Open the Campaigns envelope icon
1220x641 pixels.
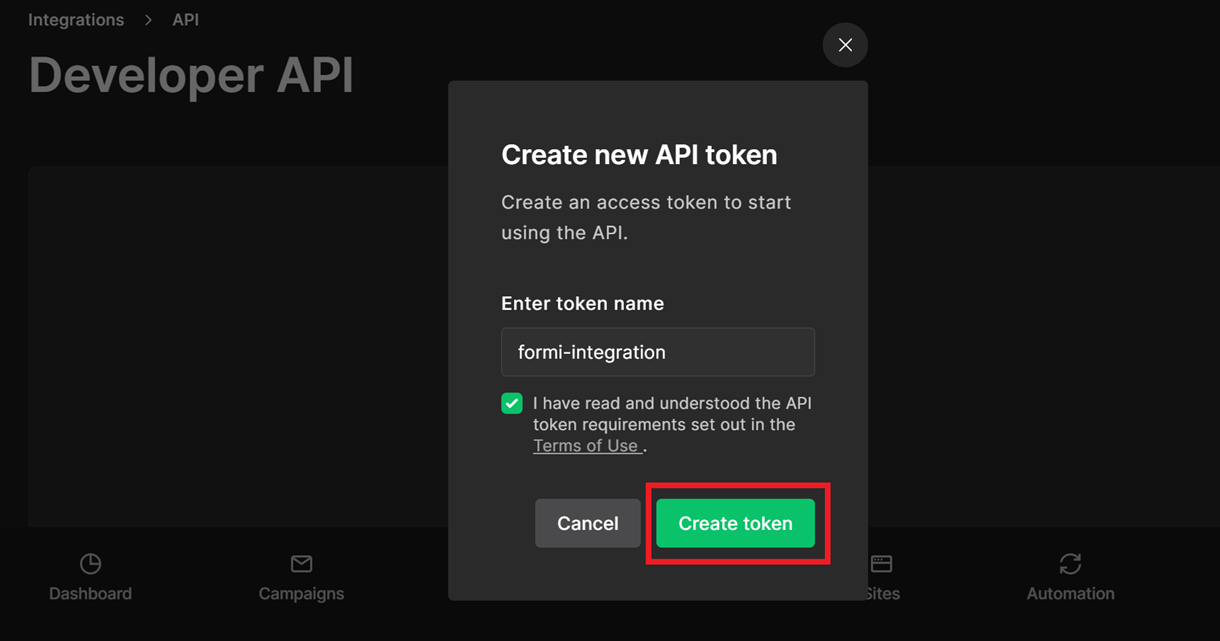coord(301,564)
